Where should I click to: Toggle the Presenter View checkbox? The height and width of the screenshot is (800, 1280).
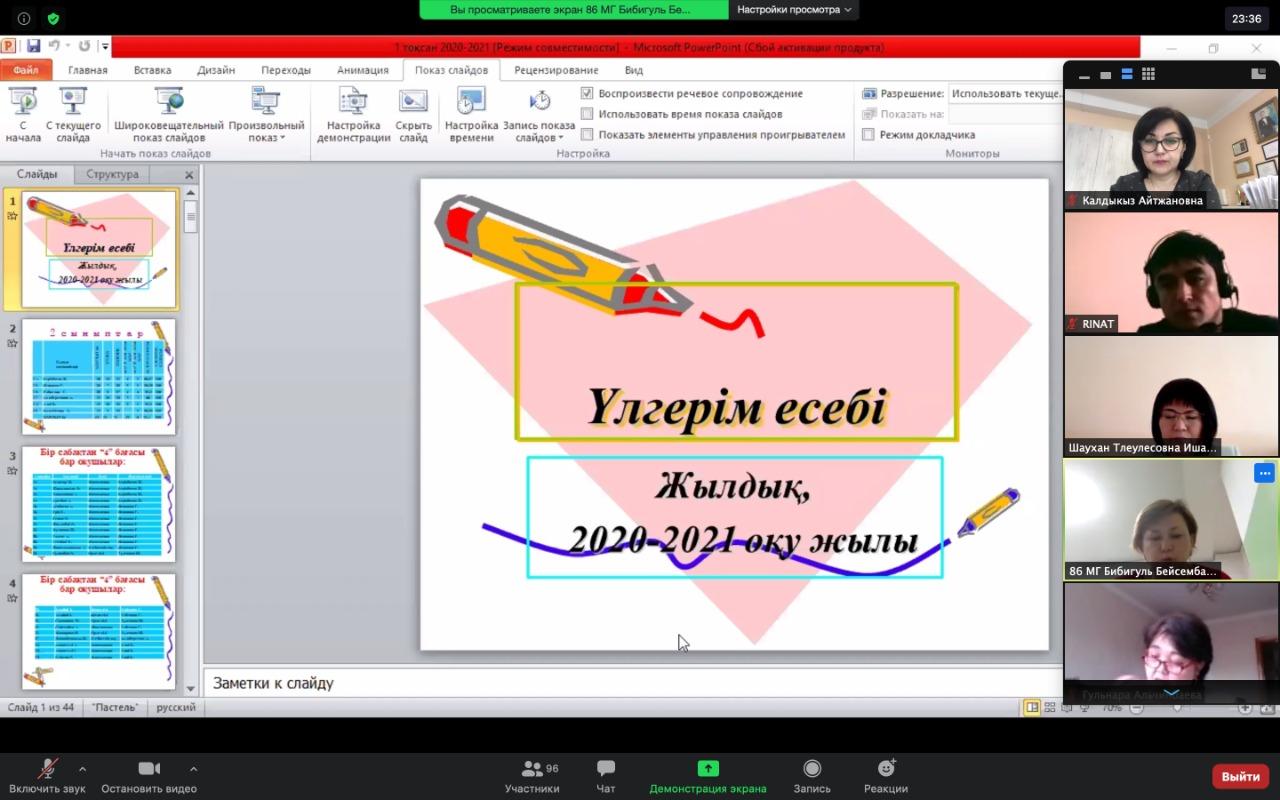(868, 135)
